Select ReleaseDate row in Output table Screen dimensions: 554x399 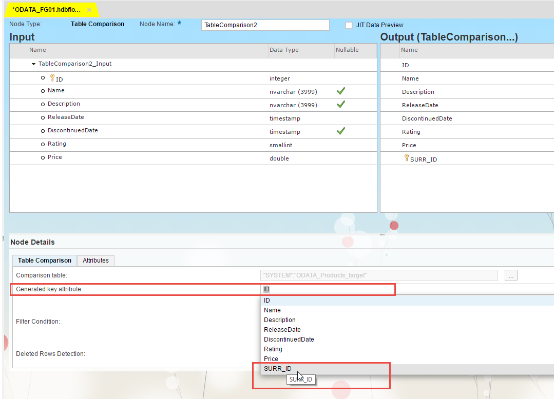point(467,105)
